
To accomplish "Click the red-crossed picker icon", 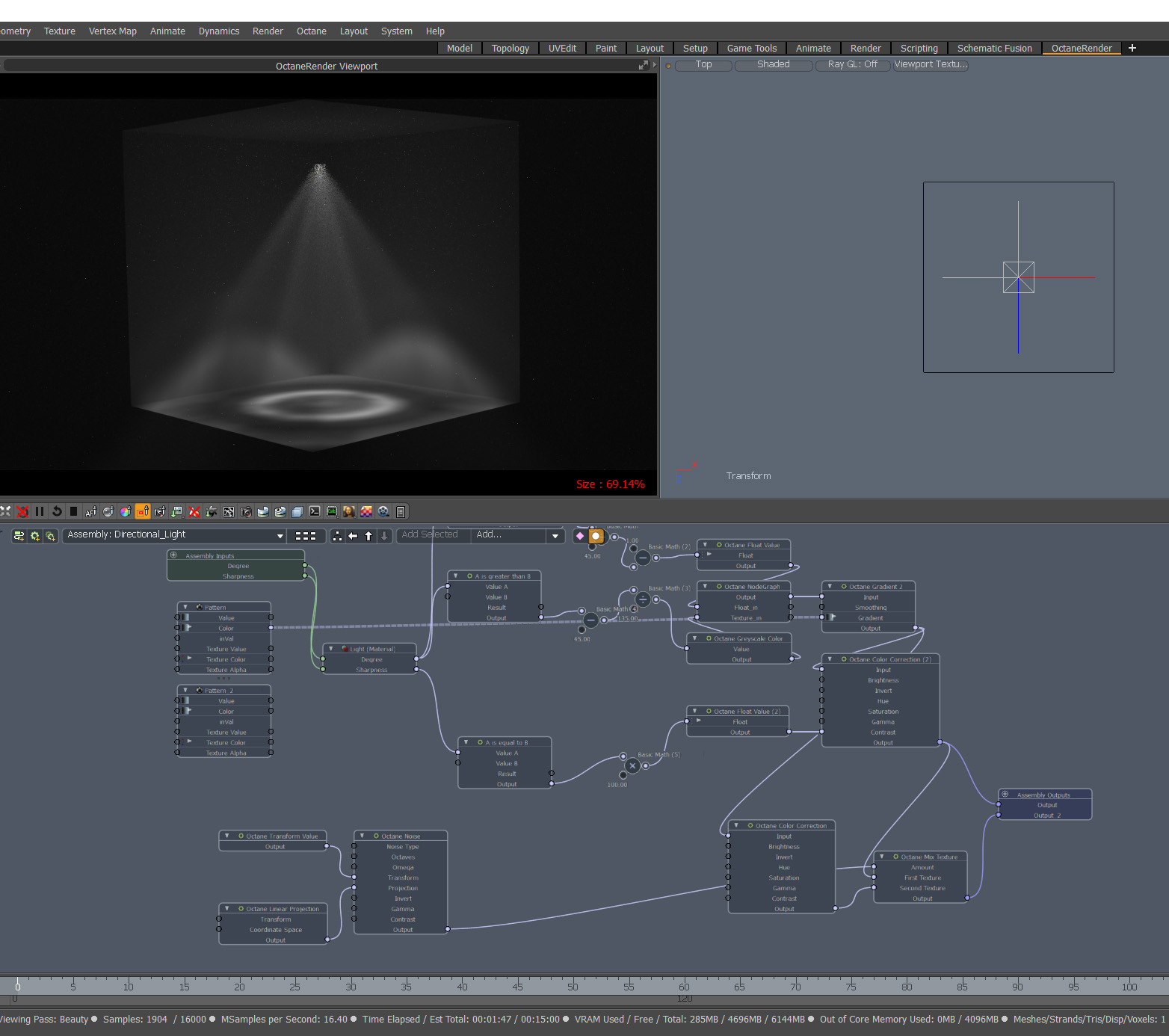I will pyautogui.click(x=194, y=512).
